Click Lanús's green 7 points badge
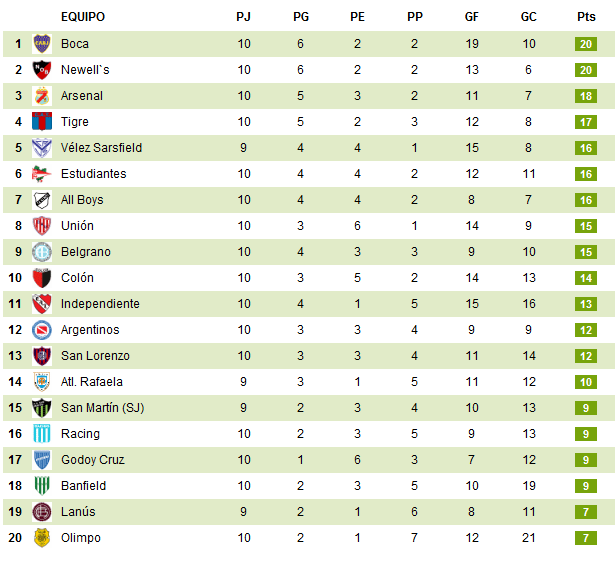Viewport: 615px width, 565px height. pos(586,512)
